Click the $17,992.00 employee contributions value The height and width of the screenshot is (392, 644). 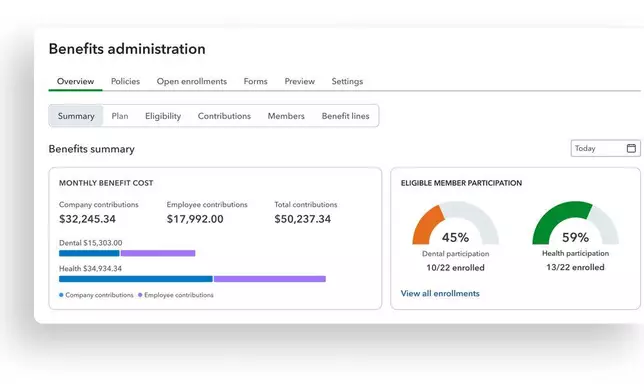pyautogui.click(x=195, y=219)
